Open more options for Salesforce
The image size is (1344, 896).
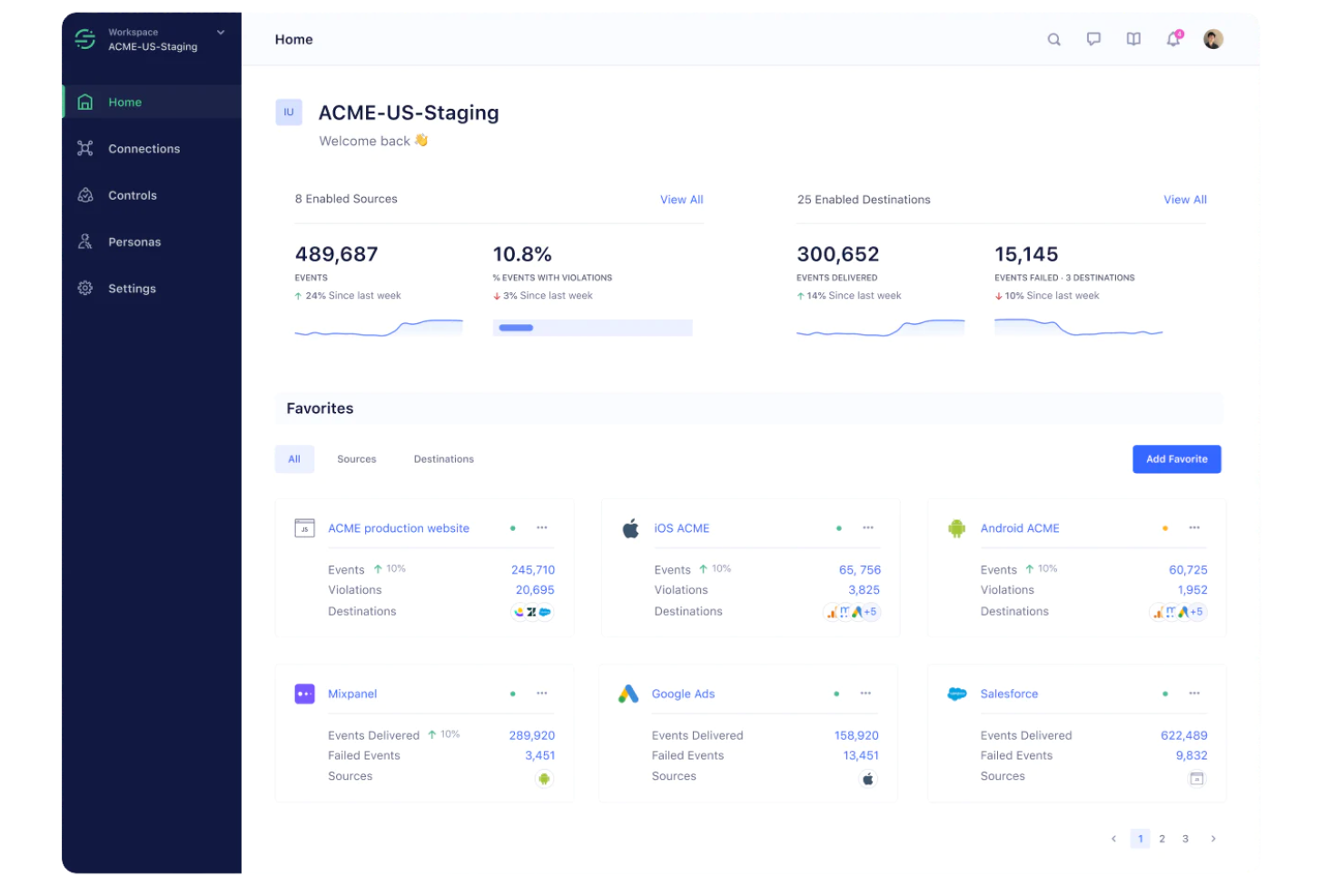pos(1194,694)
